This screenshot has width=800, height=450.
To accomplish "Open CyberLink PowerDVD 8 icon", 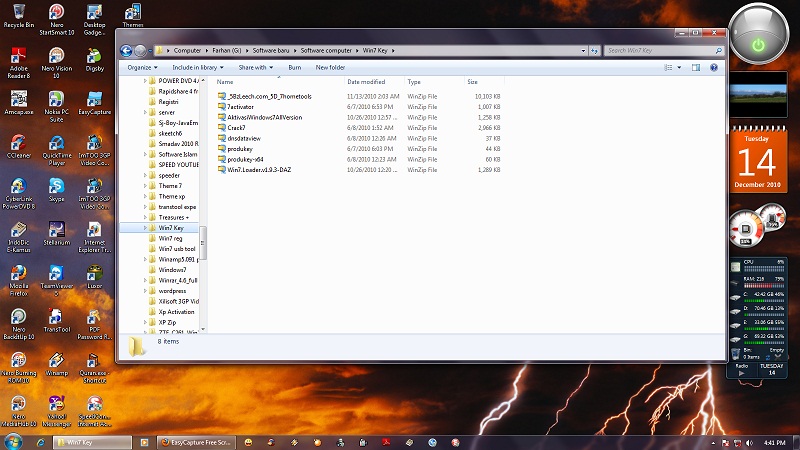I will [x=19, y=193].
